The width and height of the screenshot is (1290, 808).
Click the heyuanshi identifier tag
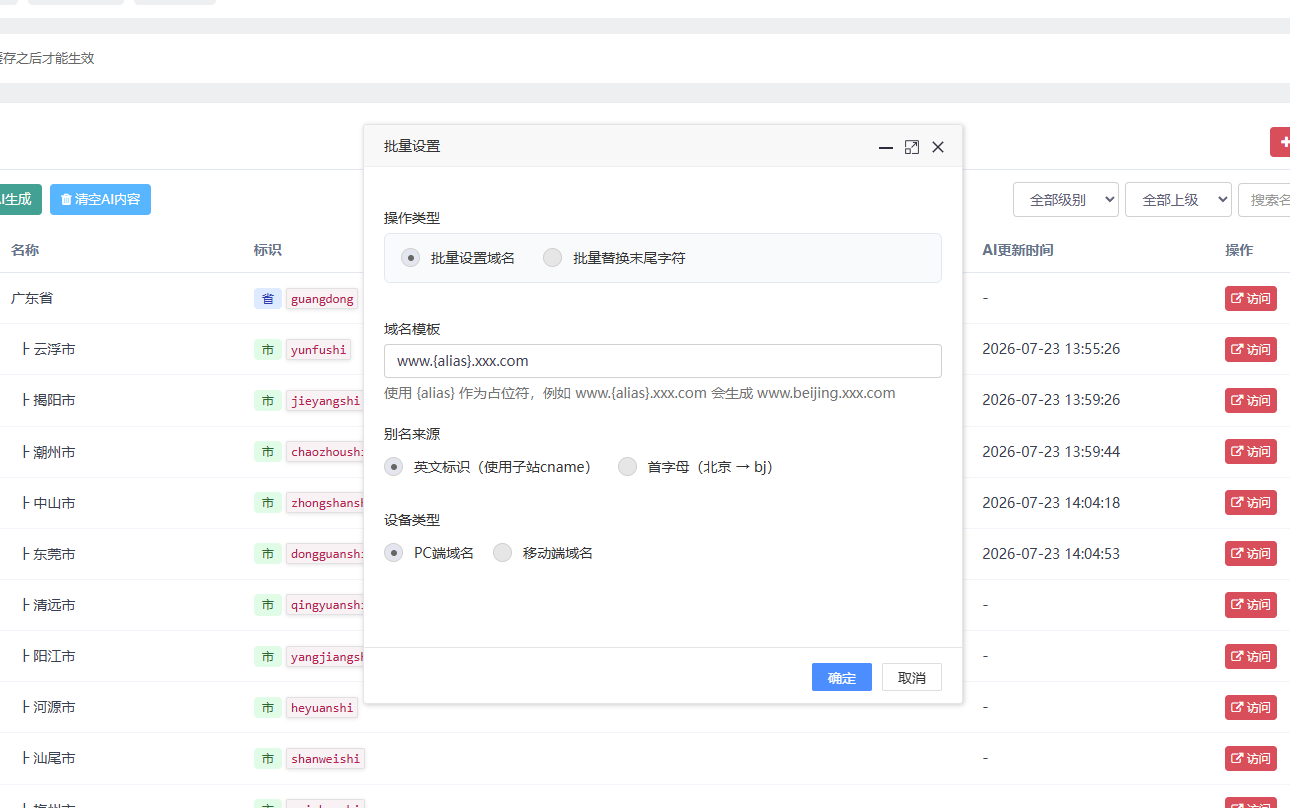(322, 707)
